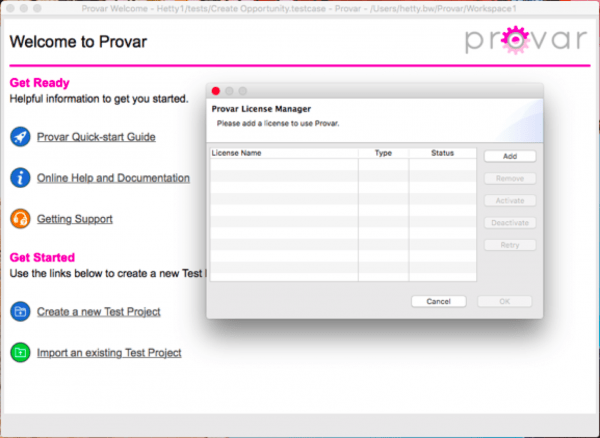Click Create a new Test Project link

[x=99, y=312]
